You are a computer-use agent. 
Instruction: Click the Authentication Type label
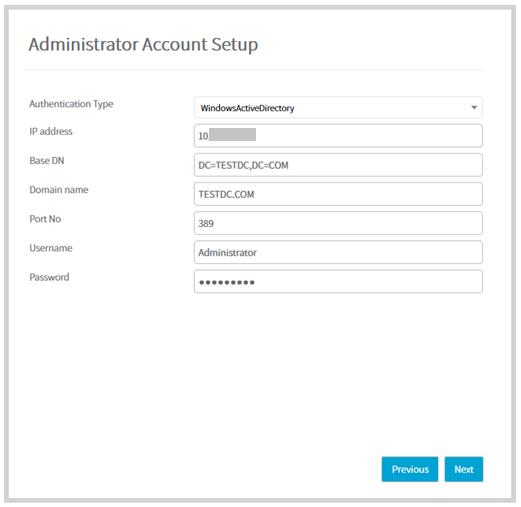[x=71, y=104]
